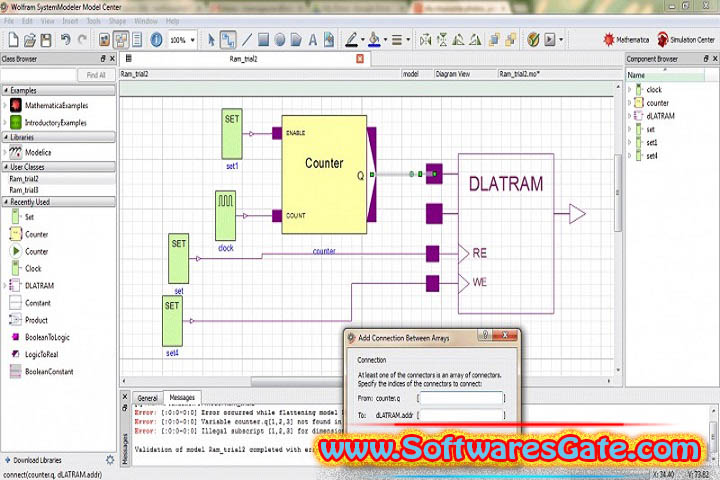The width and height of the screenshot is (720, 480).
Task: Click the fill color bucket icon
Action: (x=374, y=40)
